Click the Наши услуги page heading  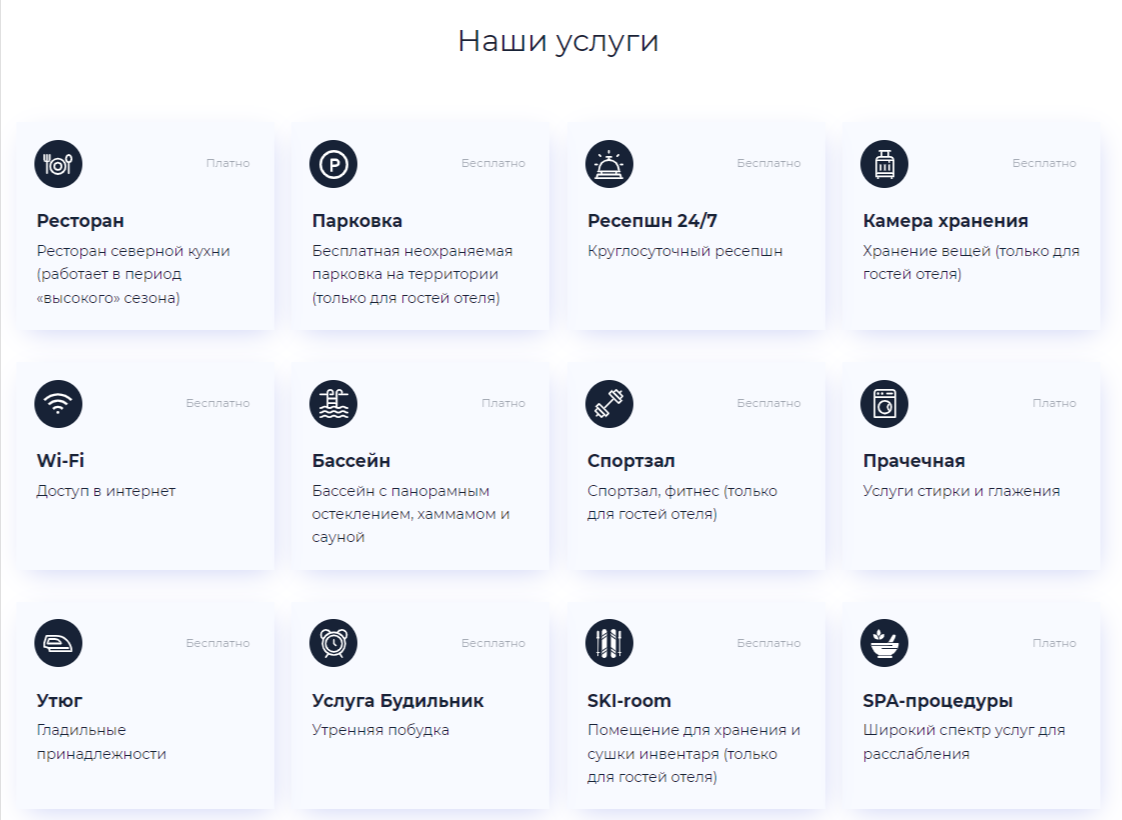[558, 42]
